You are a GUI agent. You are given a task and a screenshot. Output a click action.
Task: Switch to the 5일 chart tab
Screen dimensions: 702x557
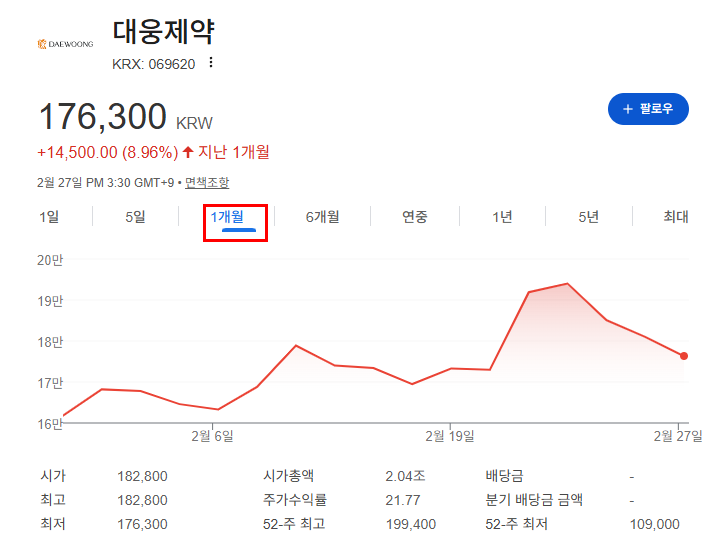135,217
